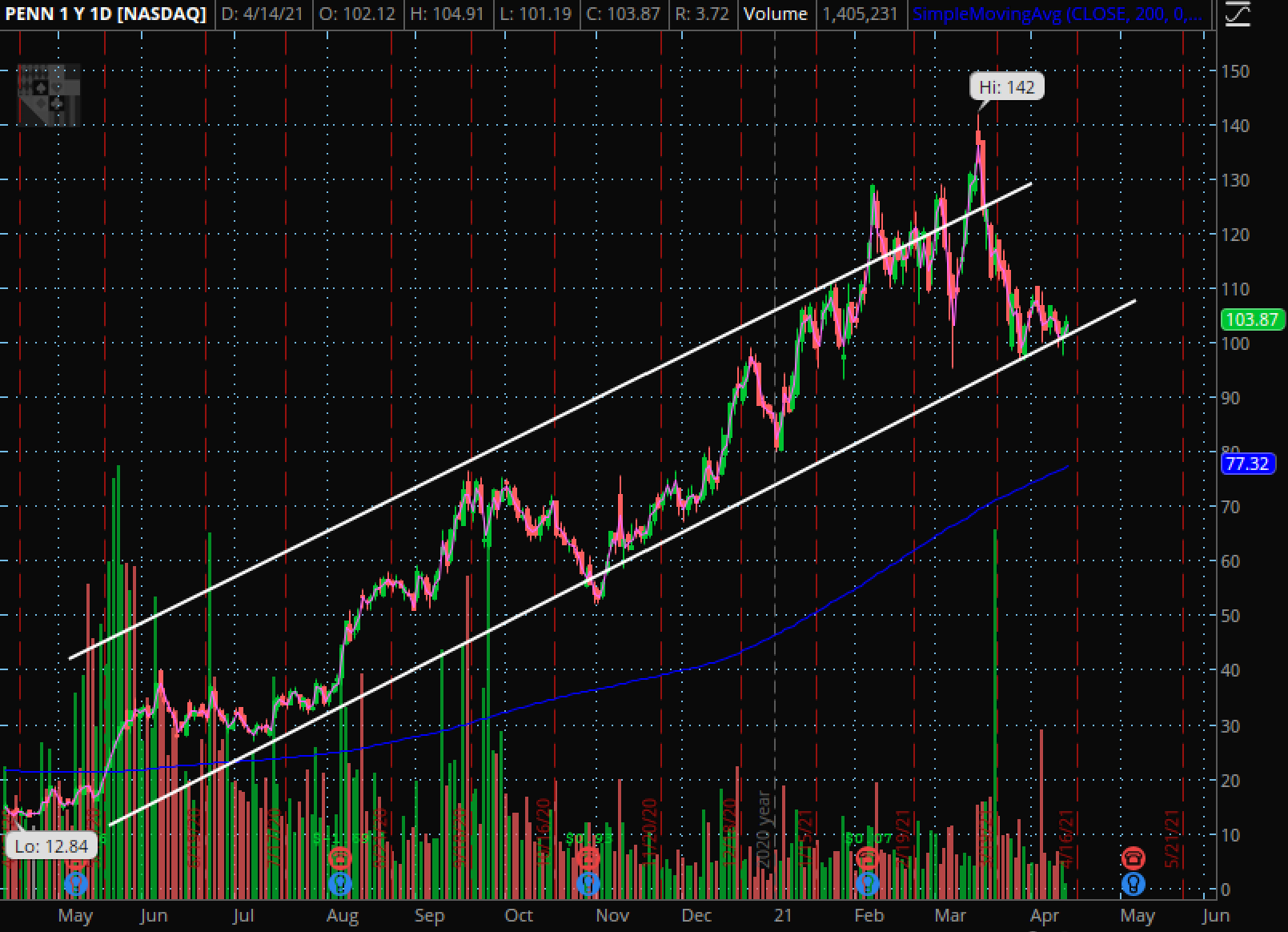Click the SimpleMovingAvg study label
The width and height of the screenshot is (1288, 932).
pos(1057,14)
